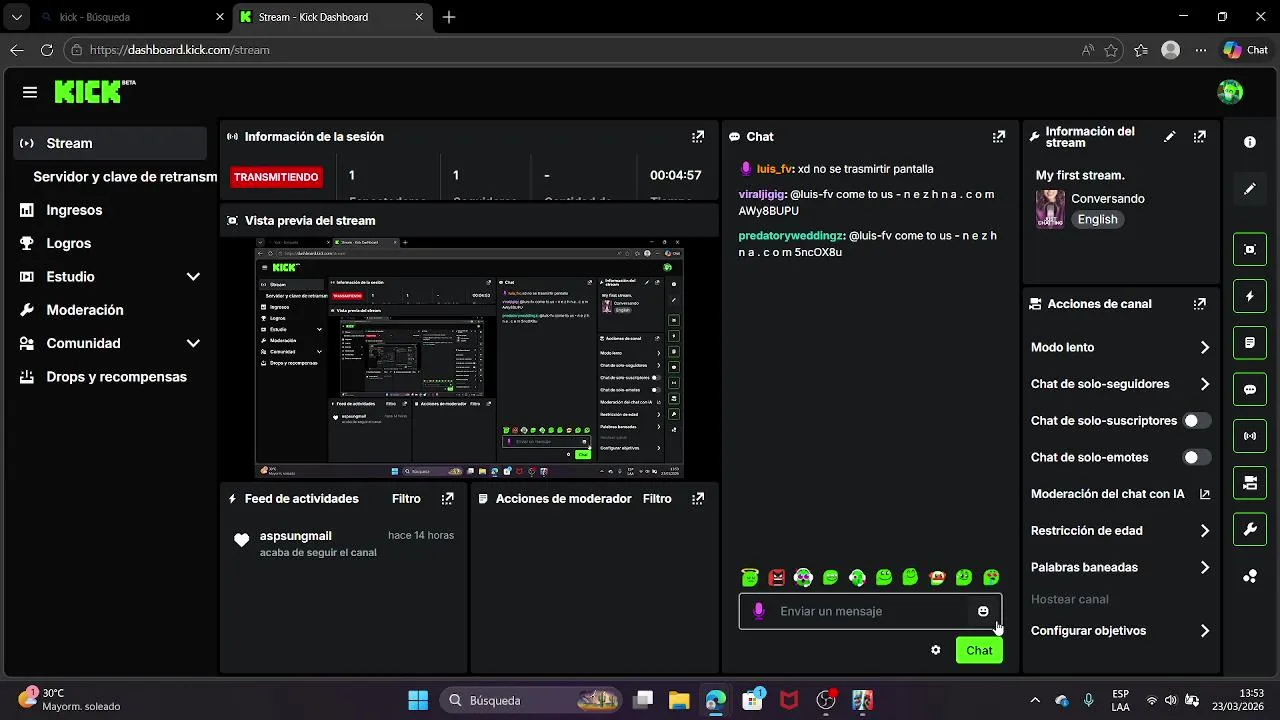Select Stream in the left navigation

(x=110, y=143)
